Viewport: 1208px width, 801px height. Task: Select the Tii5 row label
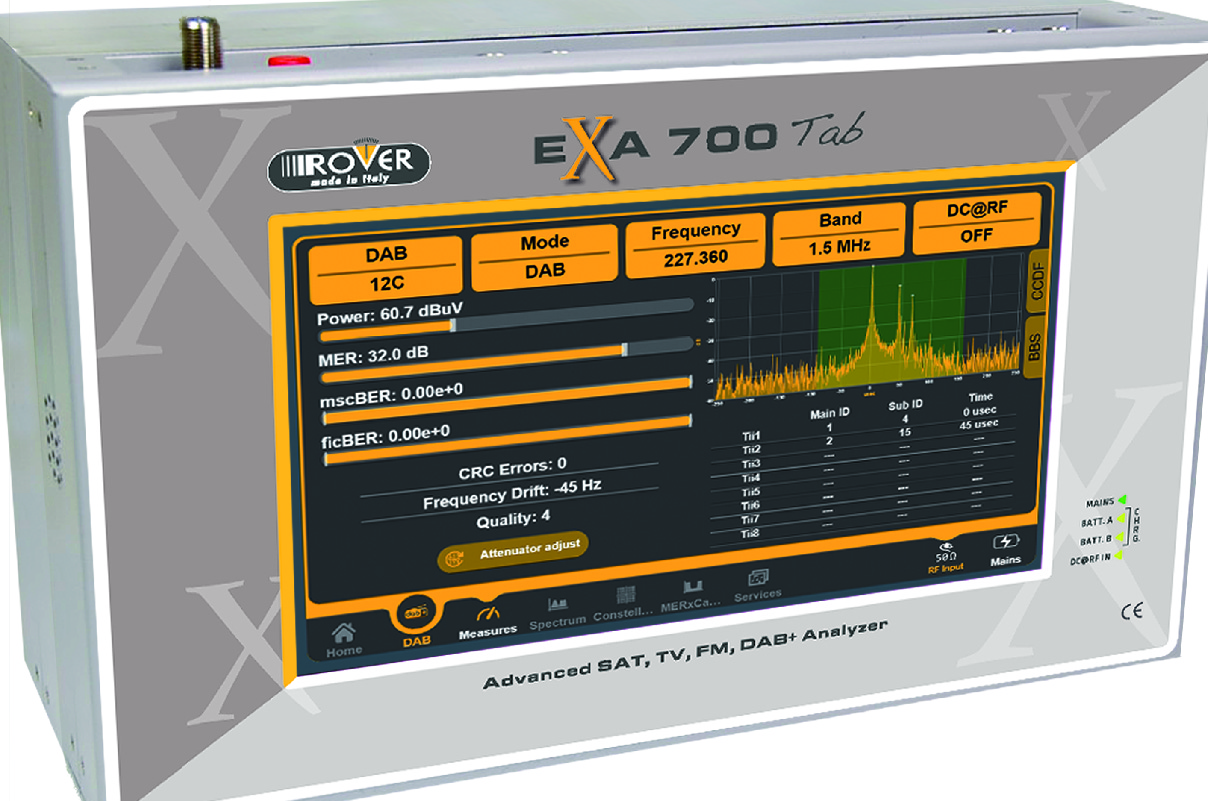click(x=751, y=493)
